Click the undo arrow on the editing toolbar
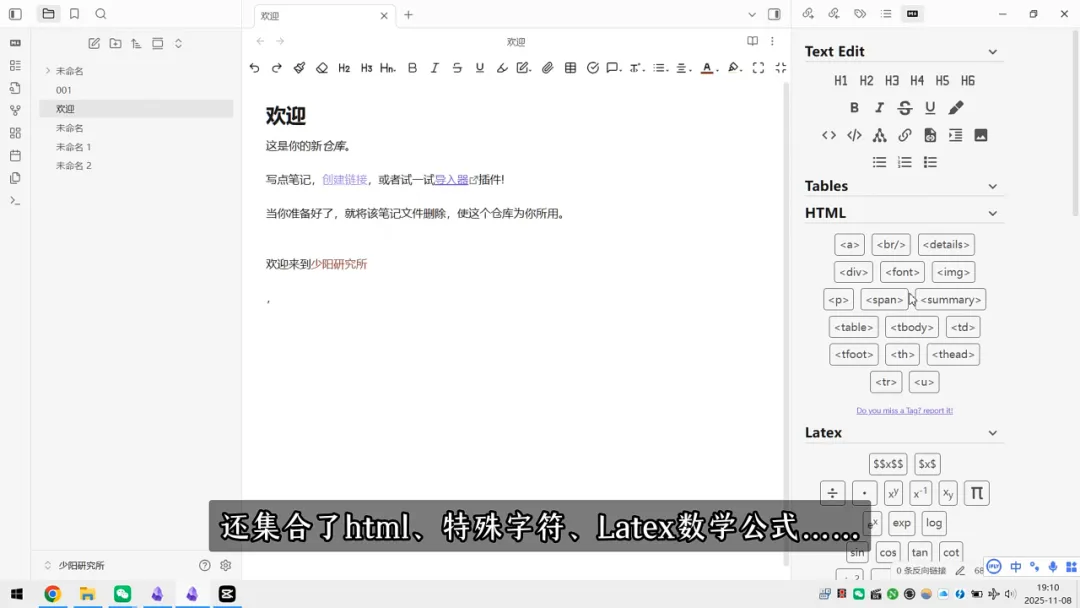This screenshot has width=1080, height=608. coord(254,67)
